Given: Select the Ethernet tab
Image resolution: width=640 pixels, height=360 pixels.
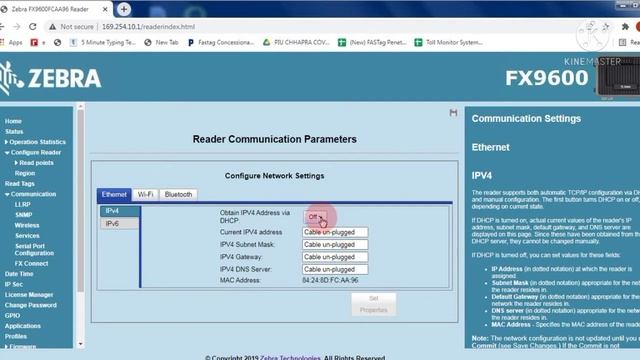Looking at the screenshot, I should 114,195.
